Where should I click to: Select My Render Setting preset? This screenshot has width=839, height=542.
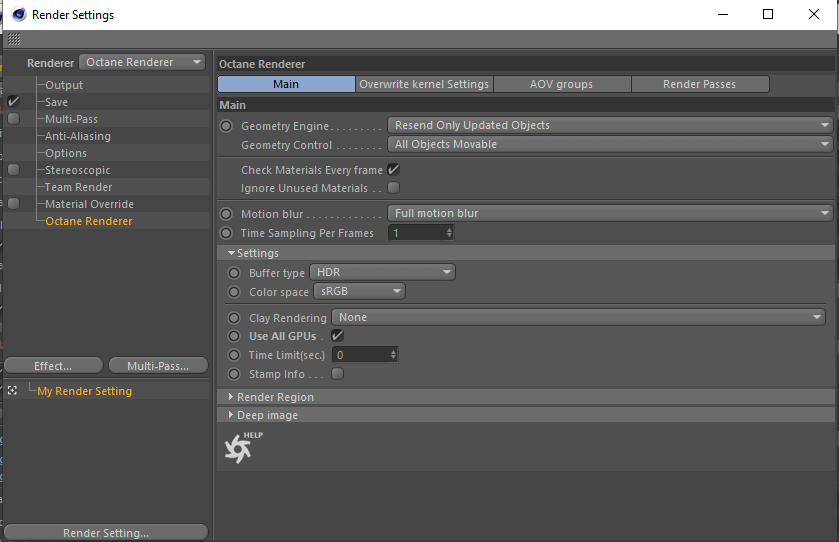coord(85,391)
